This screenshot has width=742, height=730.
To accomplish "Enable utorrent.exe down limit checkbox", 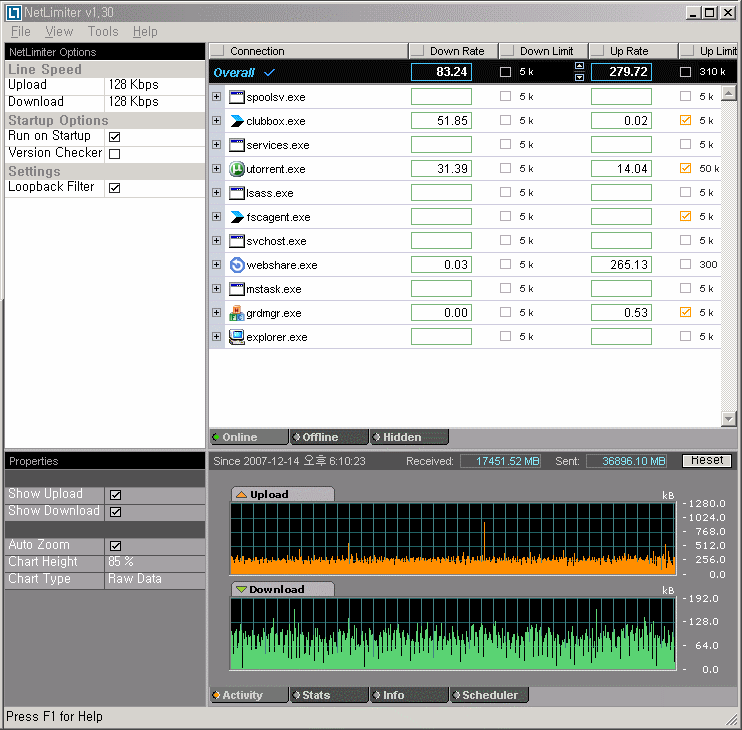I will 505,168.
